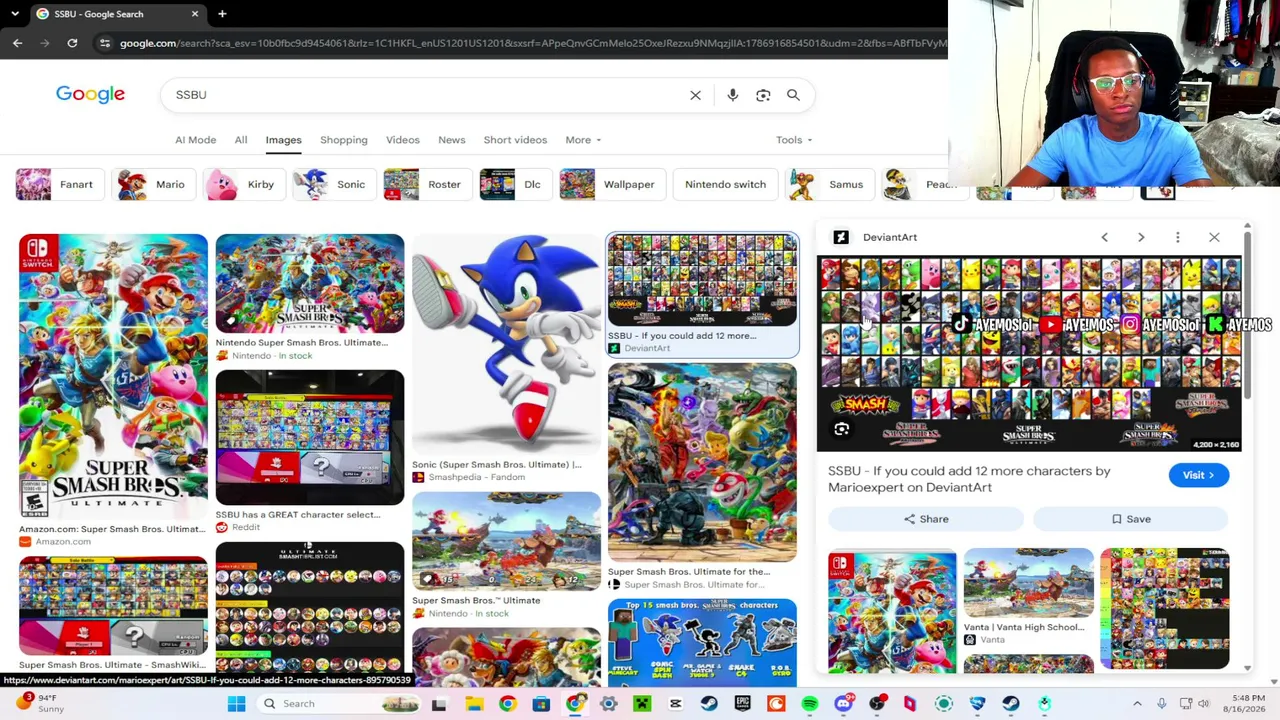Apply the Sonic filter chip

[334, 184]
